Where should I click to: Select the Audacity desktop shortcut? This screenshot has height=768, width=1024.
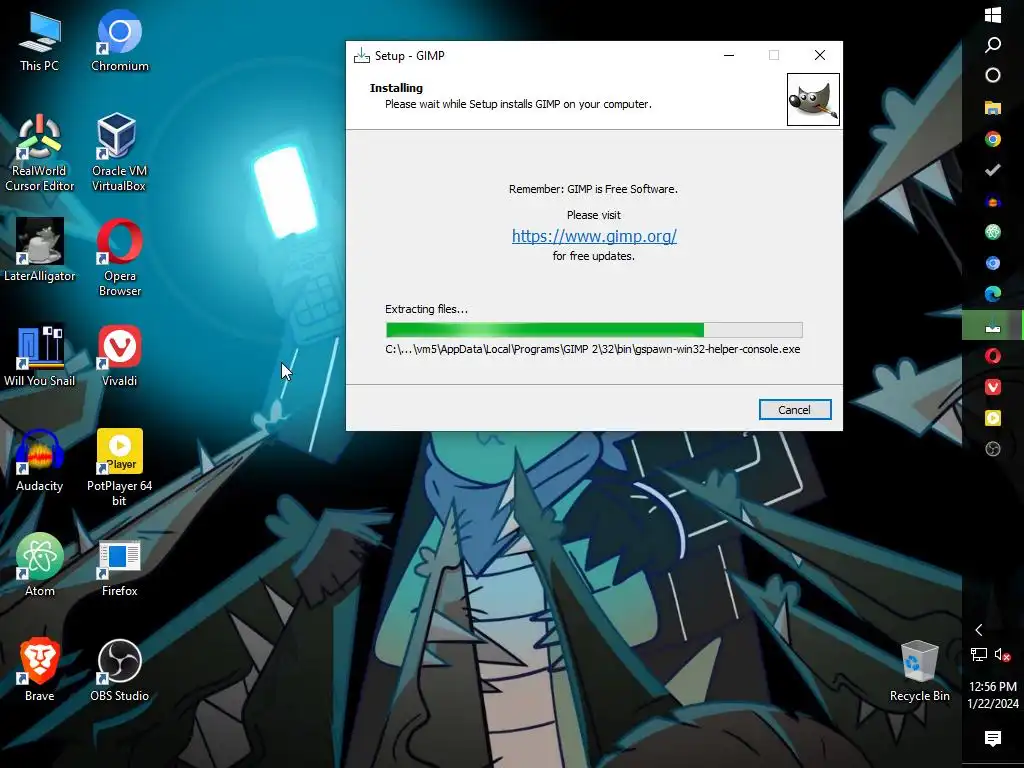(39, 461)
